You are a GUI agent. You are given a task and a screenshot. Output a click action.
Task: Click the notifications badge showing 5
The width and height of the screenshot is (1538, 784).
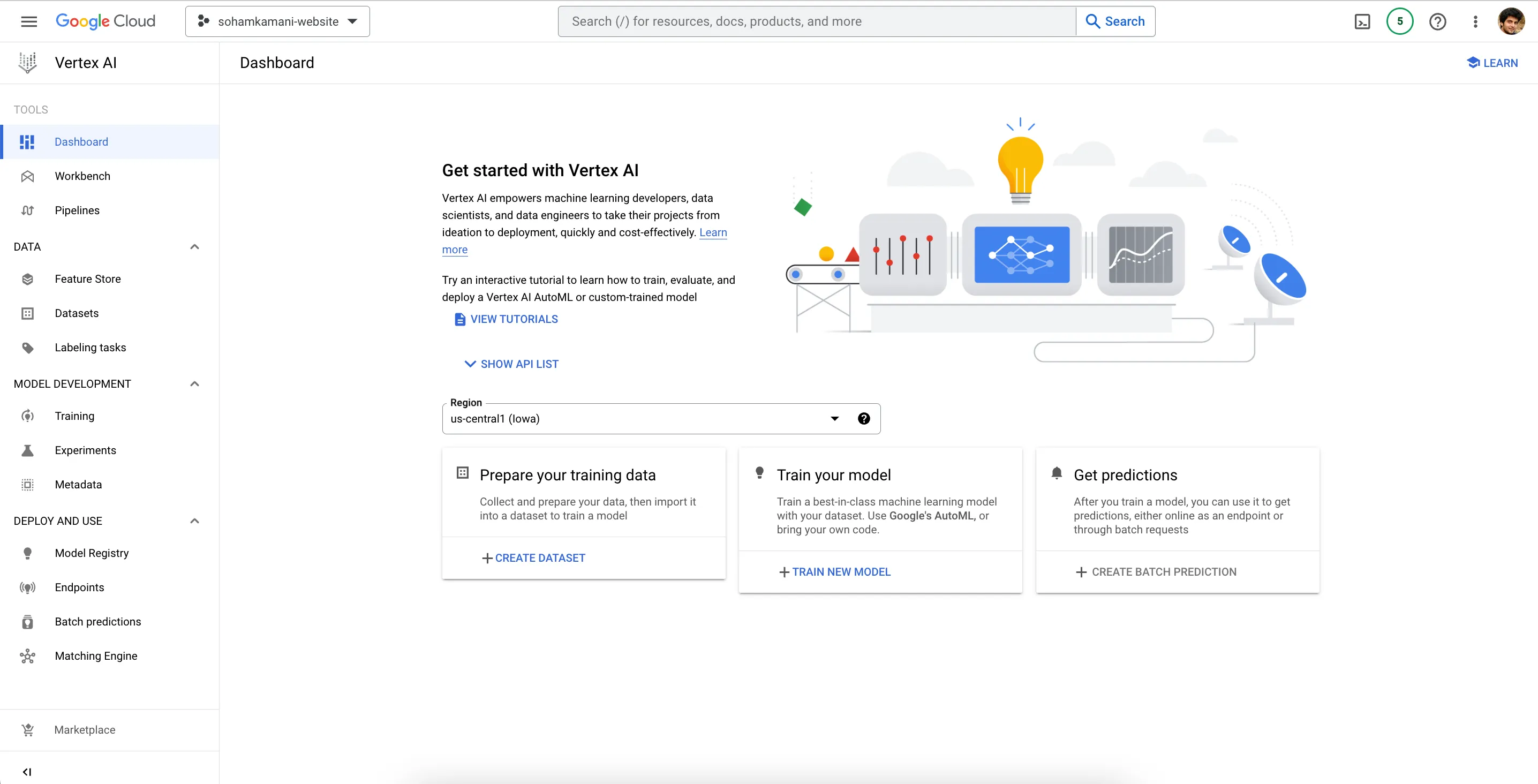[x=1399, y=21]
